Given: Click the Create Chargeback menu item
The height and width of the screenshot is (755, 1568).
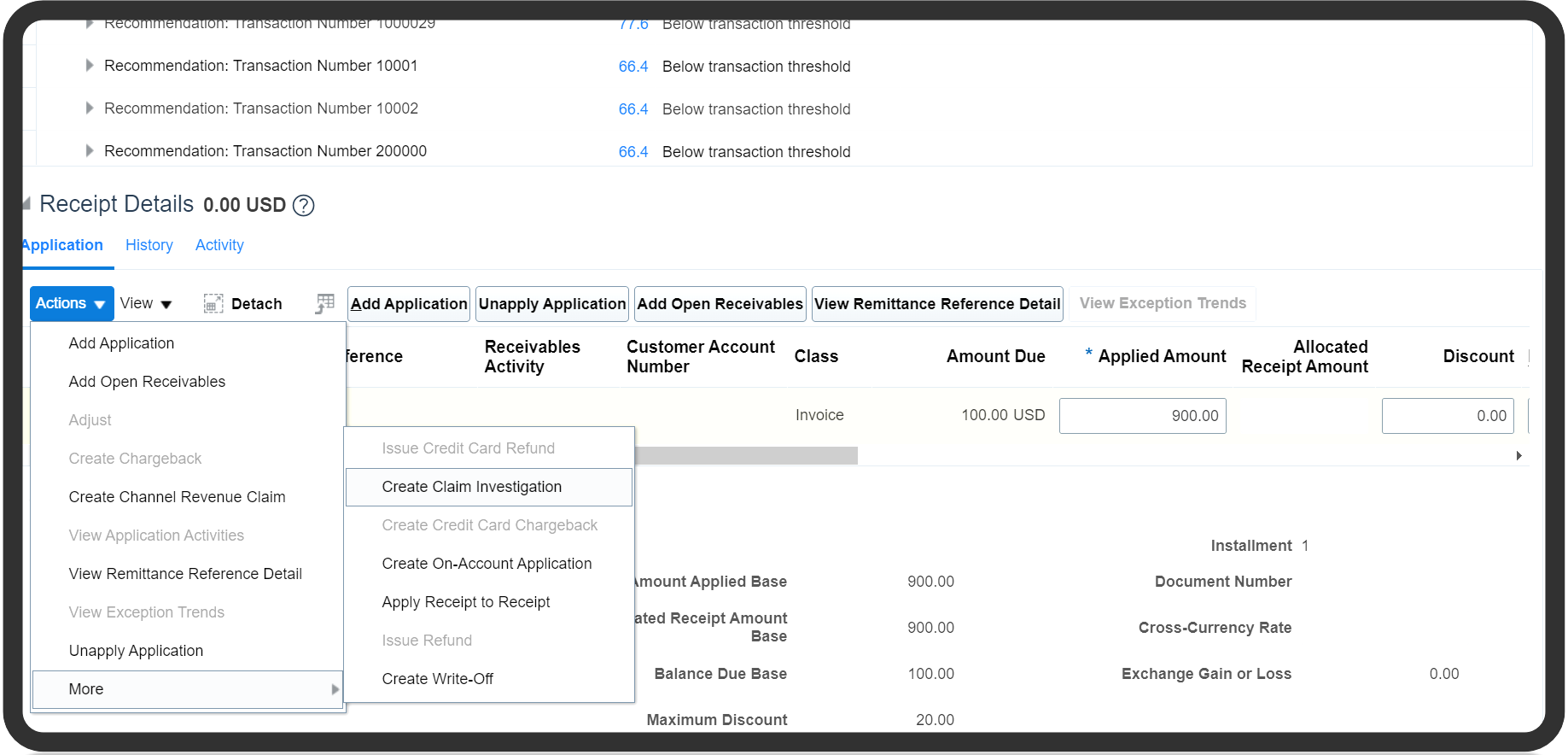Looking at the screenshot, I should coord(135,459).
